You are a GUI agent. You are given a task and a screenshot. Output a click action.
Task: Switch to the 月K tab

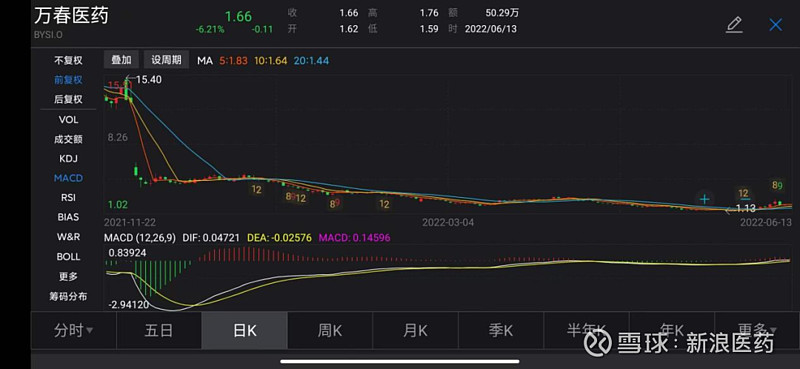coord(415,330)
